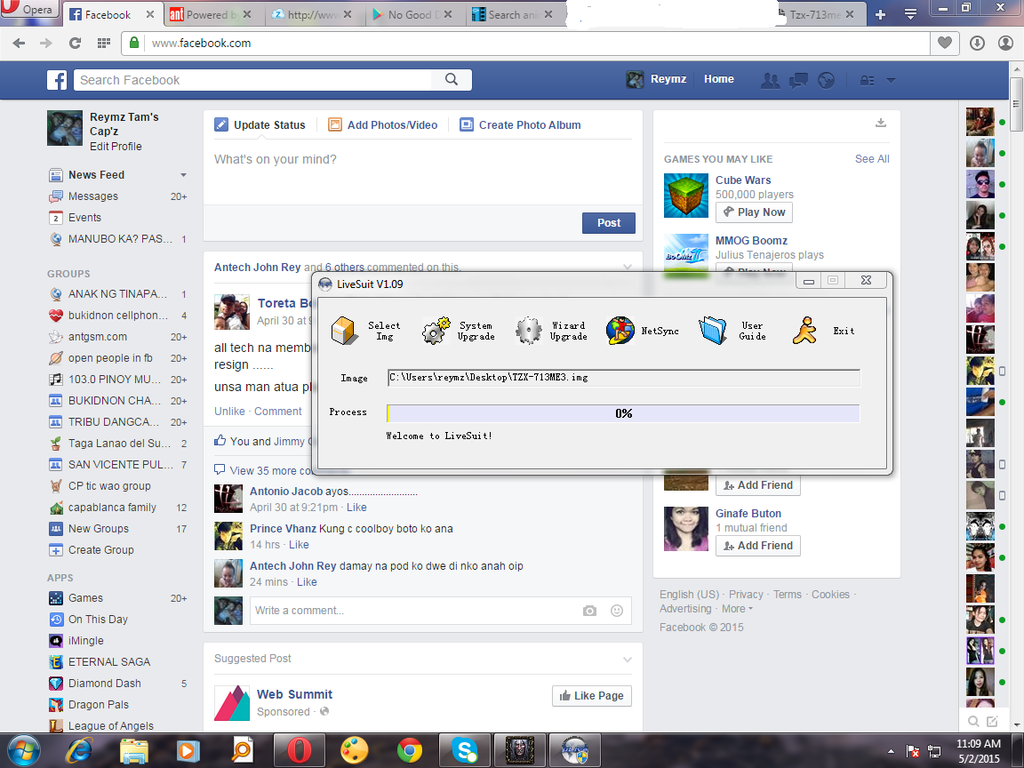Open the Windows Start button

(23, 750)
